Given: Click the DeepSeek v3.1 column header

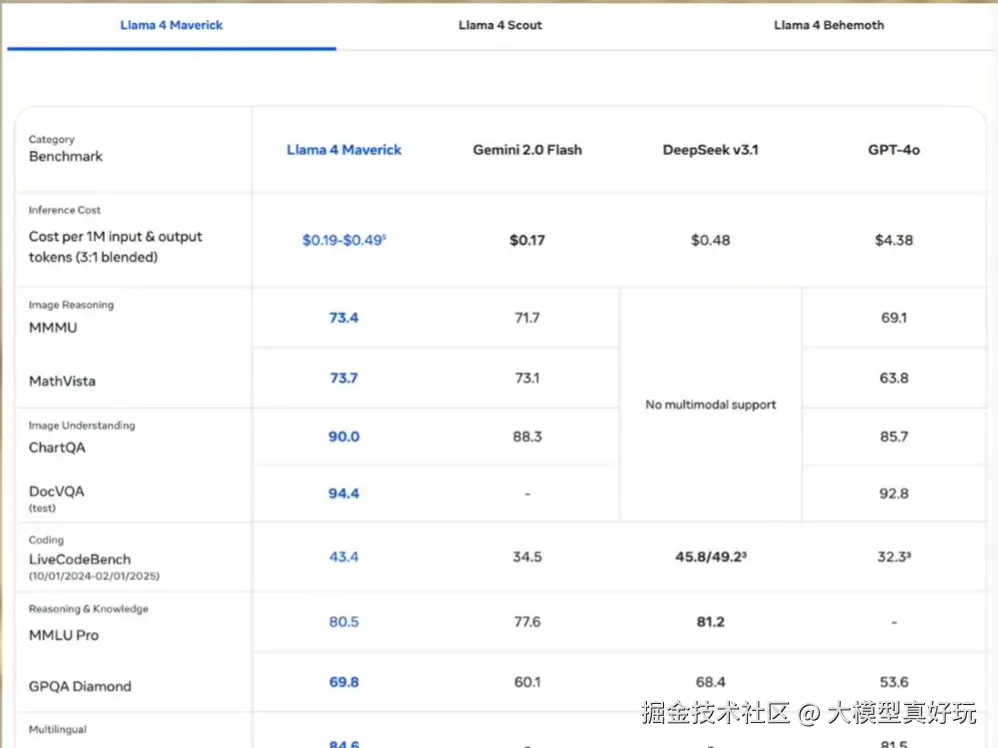Looking at the screenshot, I should (x=710, y=150).
